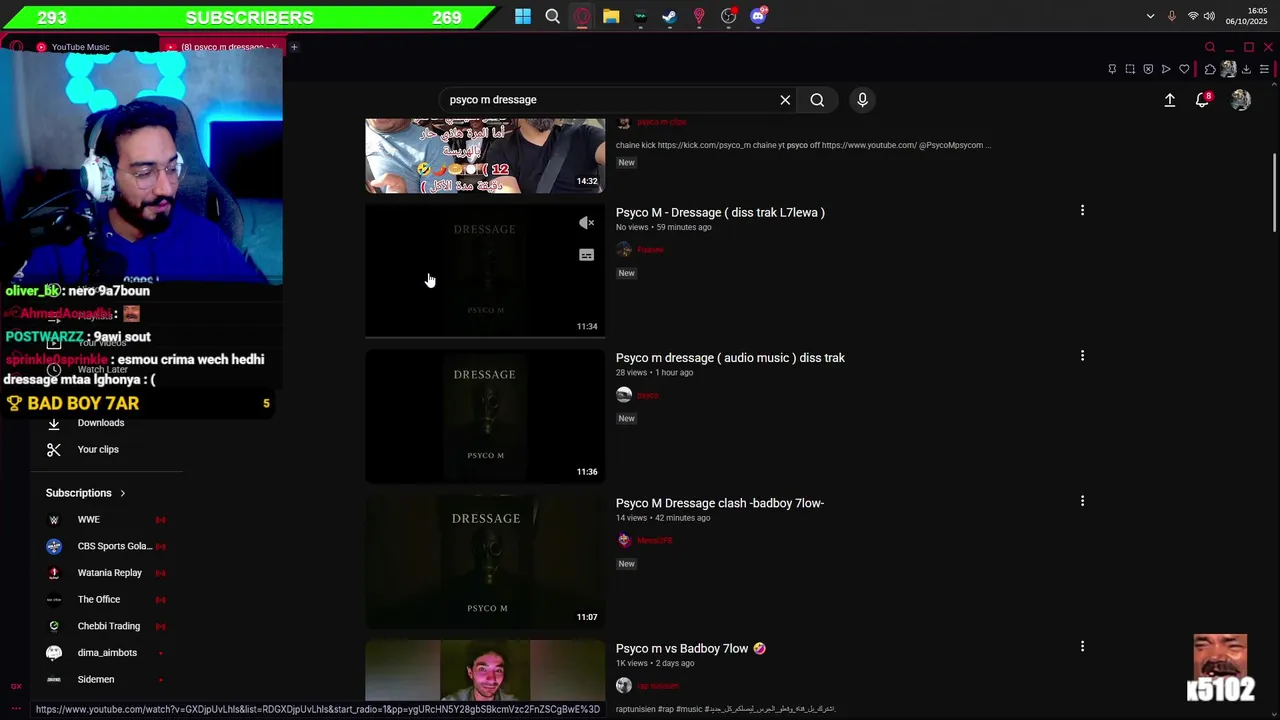Screen dimensions: 1280x720
Task: Start voice search with microphone
Action: pos(862,100)
